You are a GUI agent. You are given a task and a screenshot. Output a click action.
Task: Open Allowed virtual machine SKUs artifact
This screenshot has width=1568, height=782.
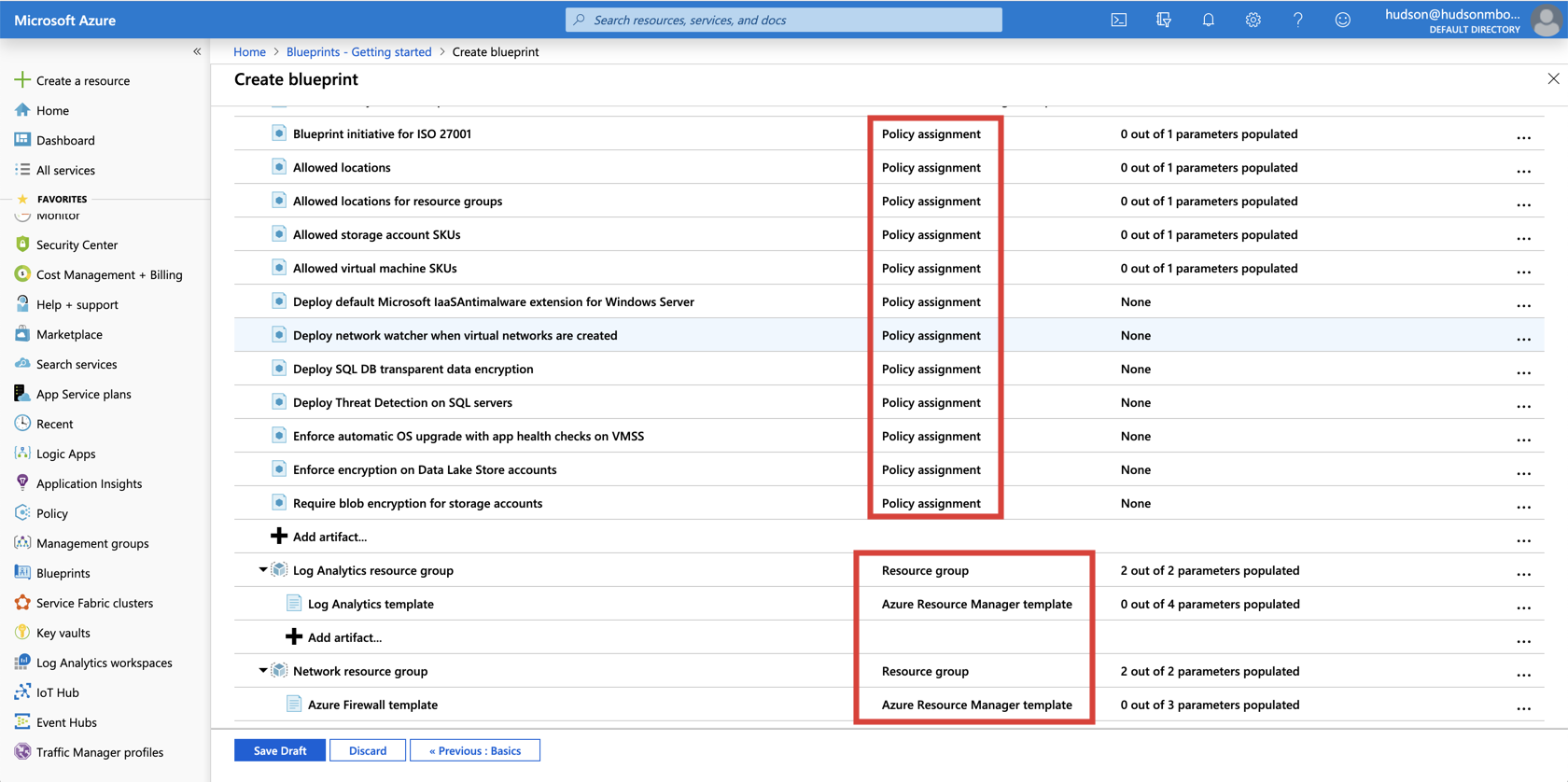(x=375, y=268)
